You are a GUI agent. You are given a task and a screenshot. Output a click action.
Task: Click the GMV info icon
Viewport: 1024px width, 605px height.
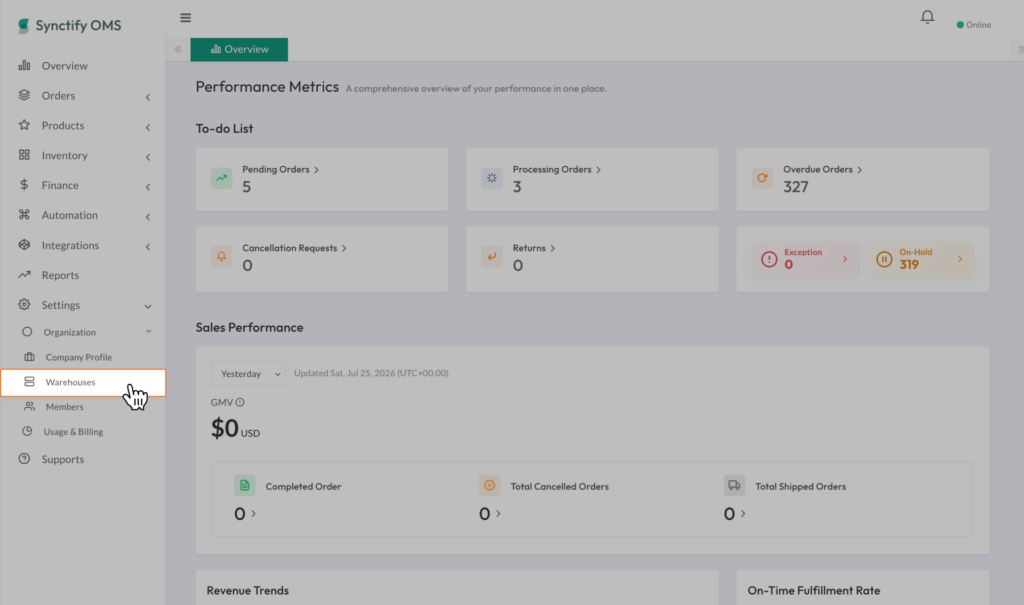pos(240,402)
